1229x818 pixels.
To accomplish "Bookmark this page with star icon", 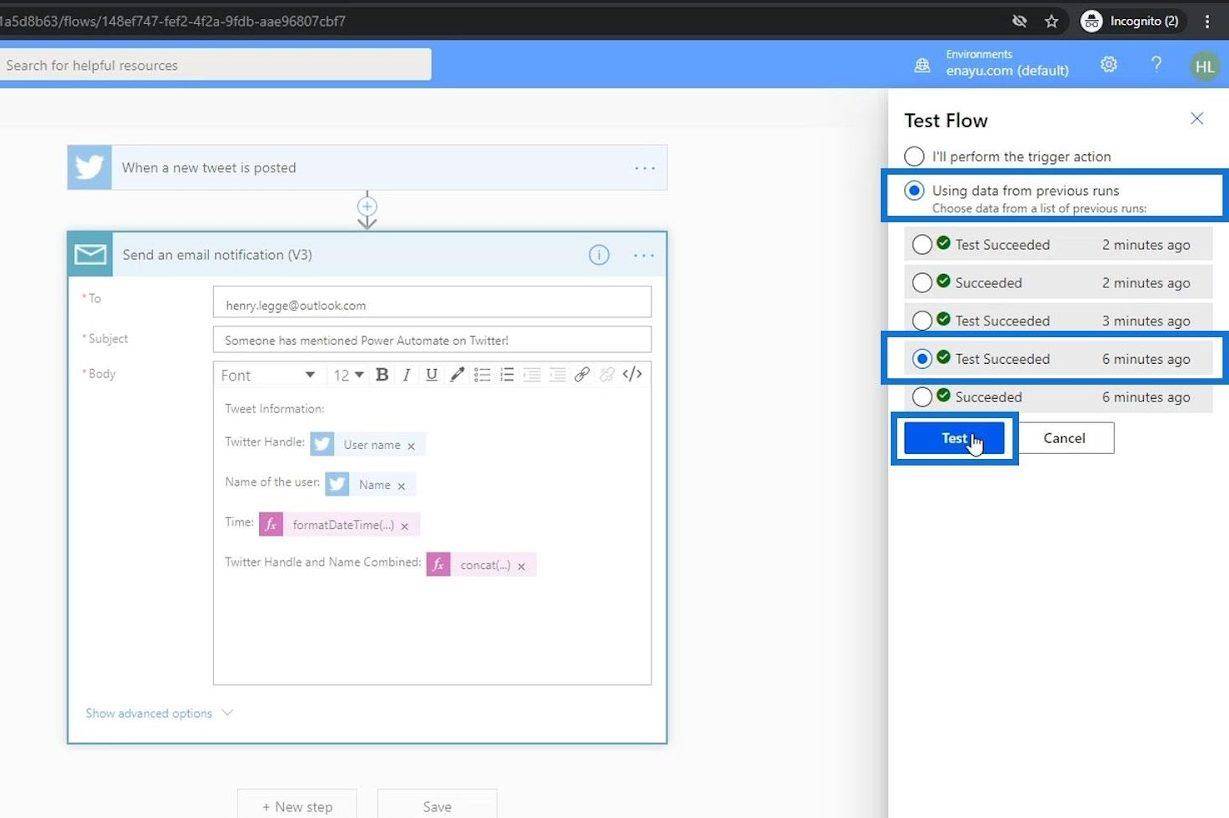I will [x=1051, y=21].
